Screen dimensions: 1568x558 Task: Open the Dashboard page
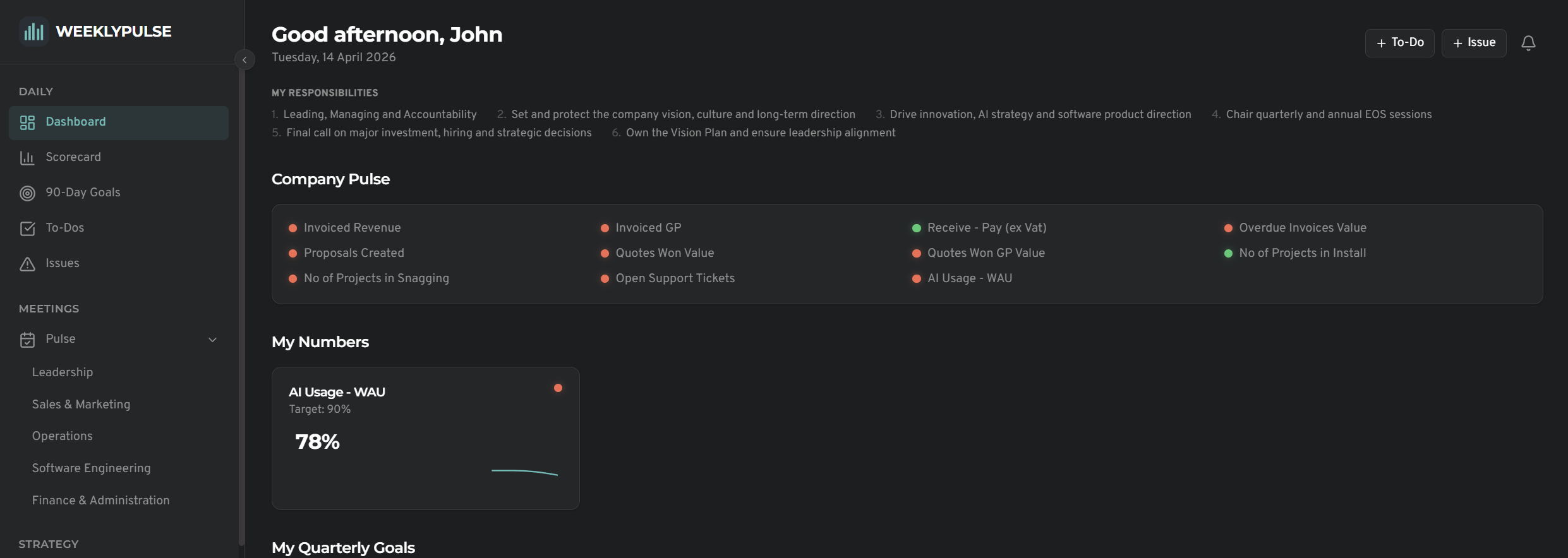(x=119, y=122)
